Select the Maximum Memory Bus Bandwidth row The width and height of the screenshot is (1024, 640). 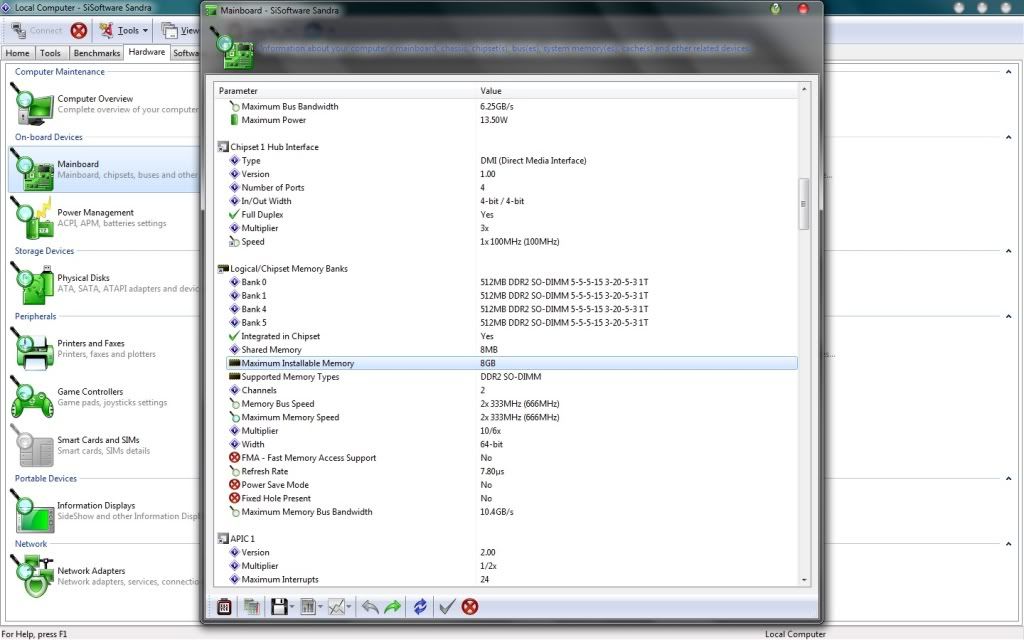[x=512, y=512]
